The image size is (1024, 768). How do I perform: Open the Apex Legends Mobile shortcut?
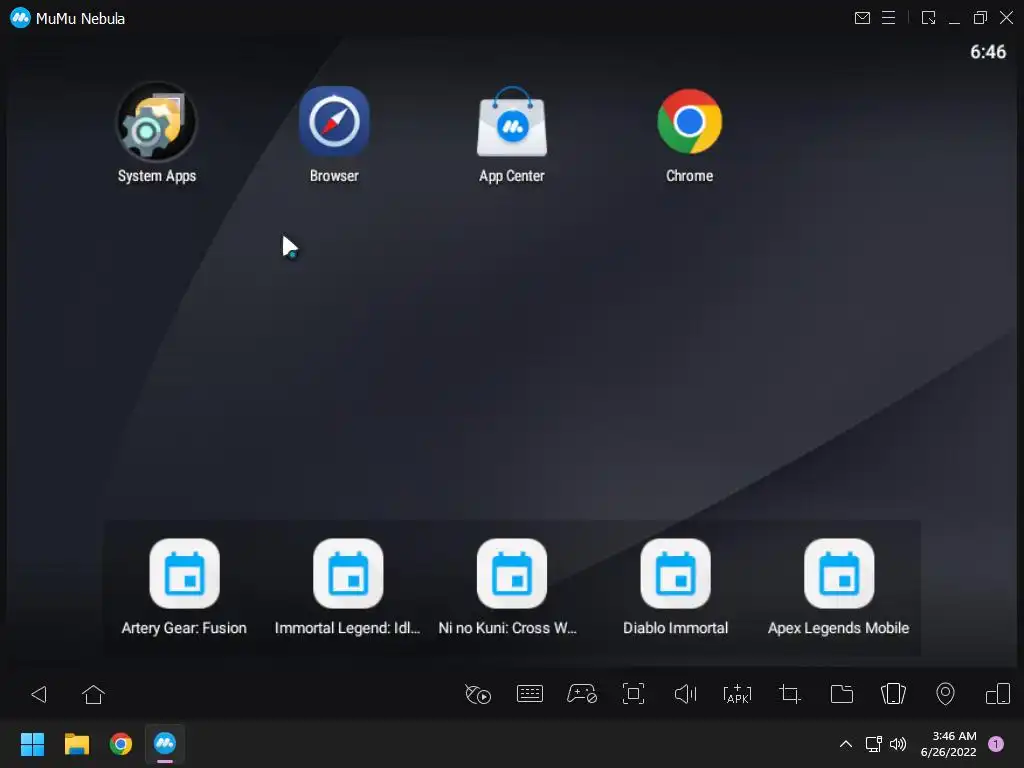click(839, 573)
